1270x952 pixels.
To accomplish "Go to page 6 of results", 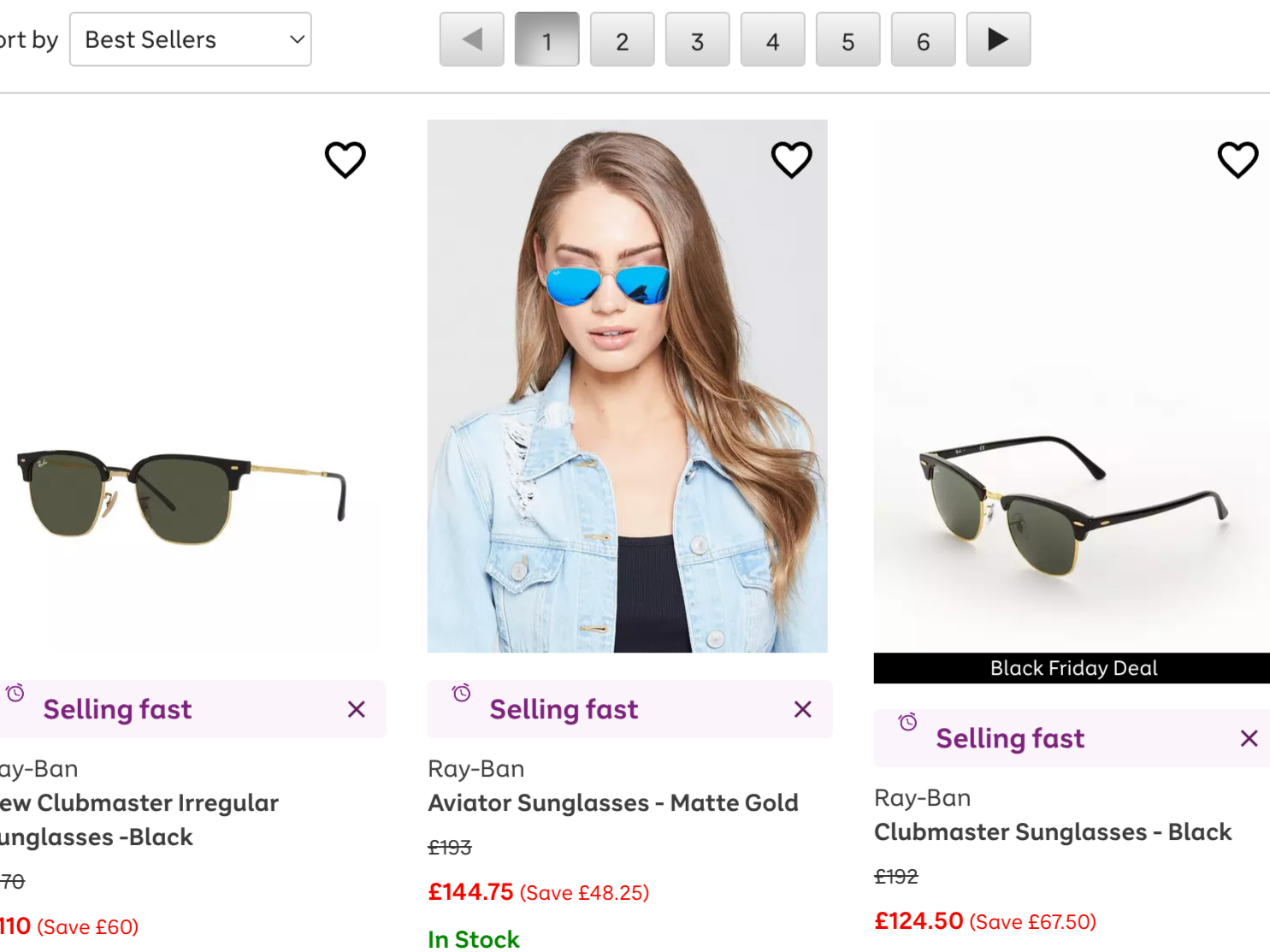I will coord(924,39).
